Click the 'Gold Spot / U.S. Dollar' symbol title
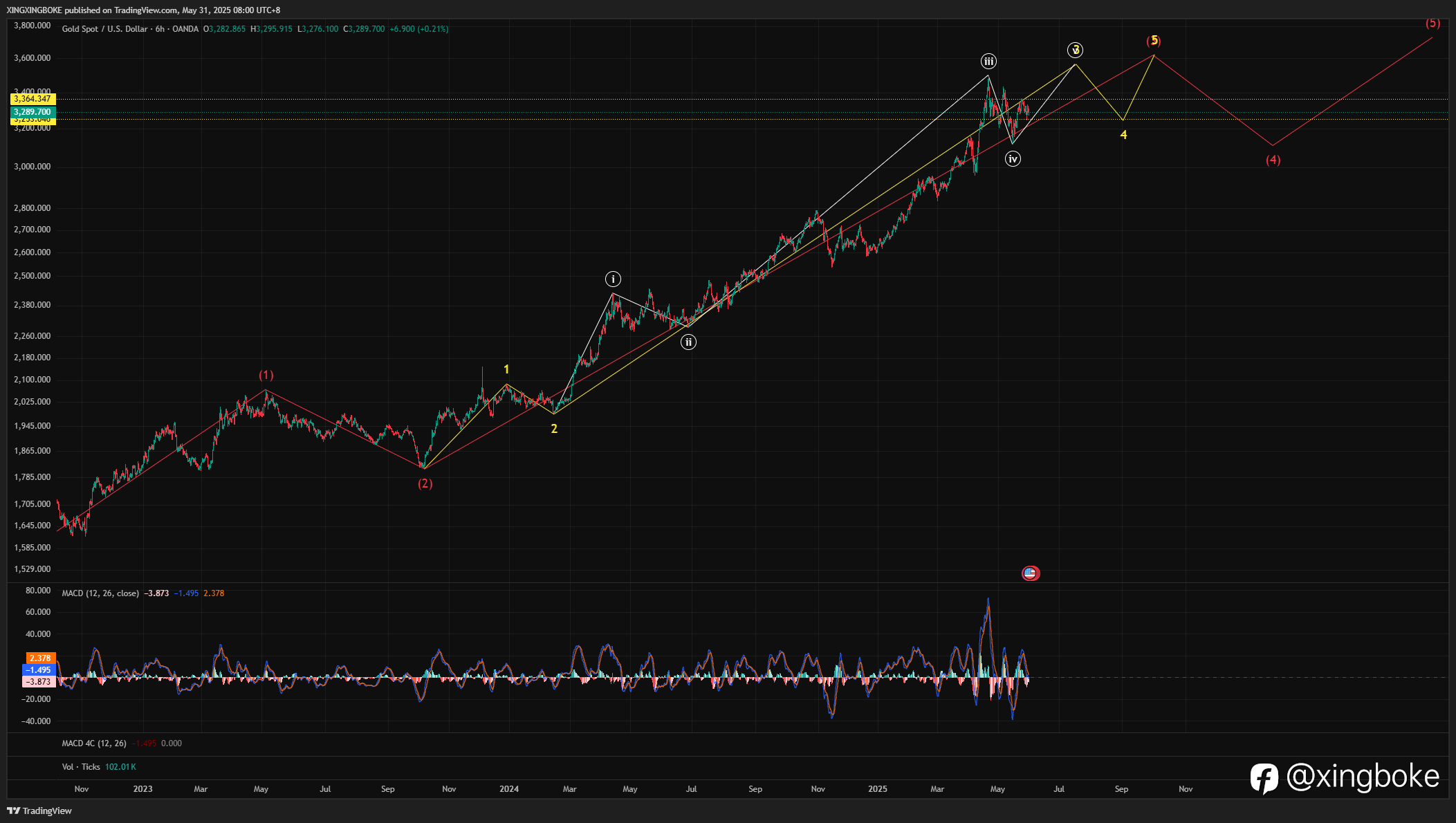1456x823 pixels. coord(104,29)
